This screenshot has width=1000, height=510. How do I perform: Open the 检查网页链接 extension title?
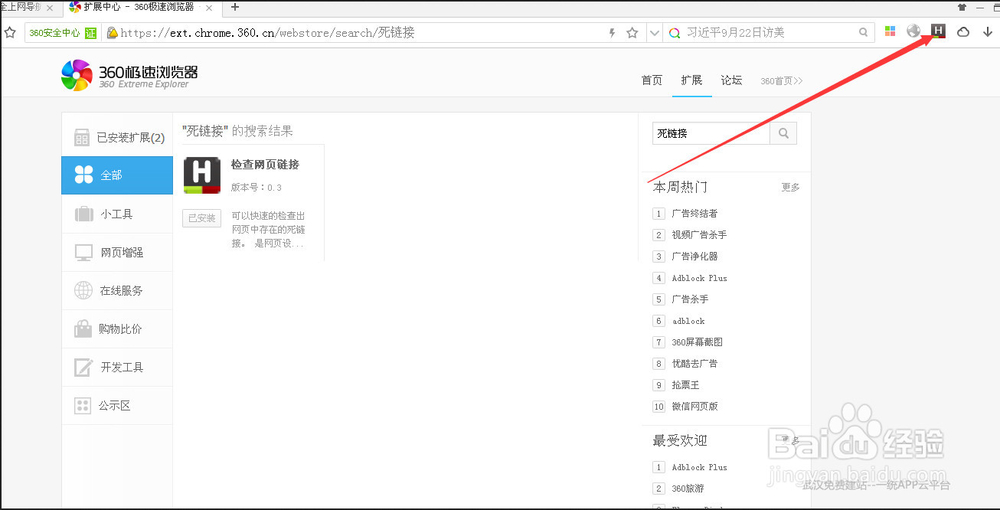click(265, 164)
